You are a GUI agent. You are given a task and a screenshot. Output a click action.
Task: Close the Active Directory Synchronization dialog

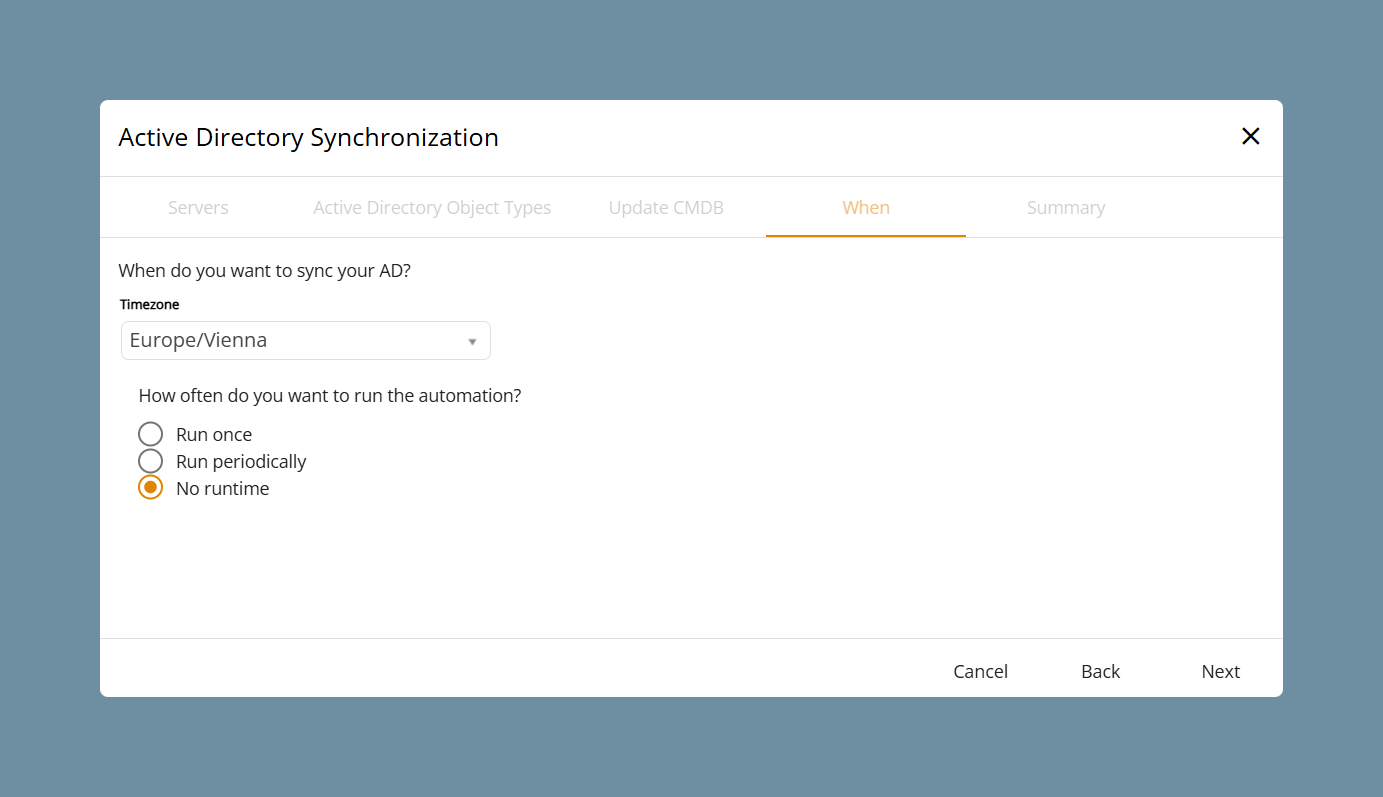[1250, 136]
